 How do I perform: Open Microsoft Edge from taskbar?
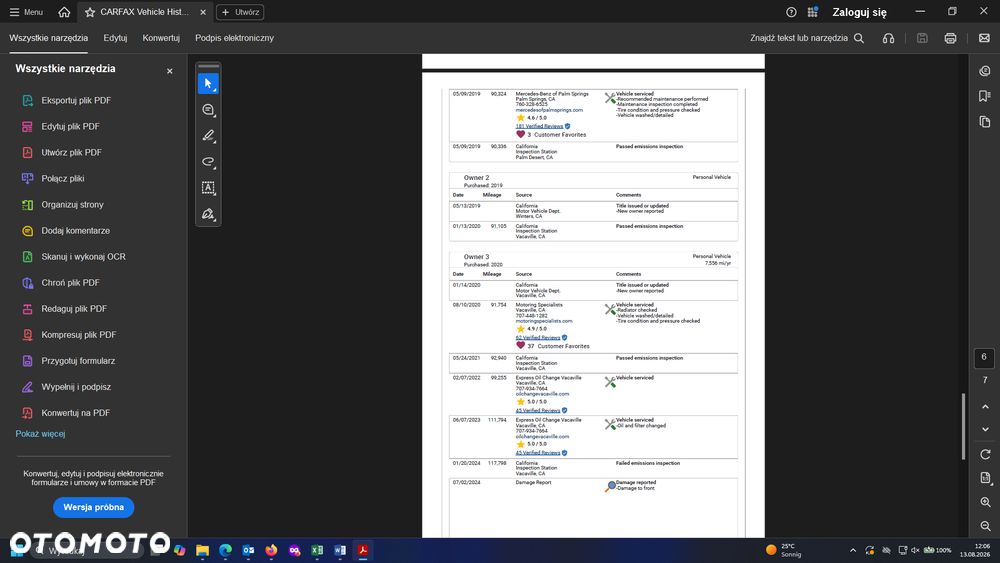(225, 550)
